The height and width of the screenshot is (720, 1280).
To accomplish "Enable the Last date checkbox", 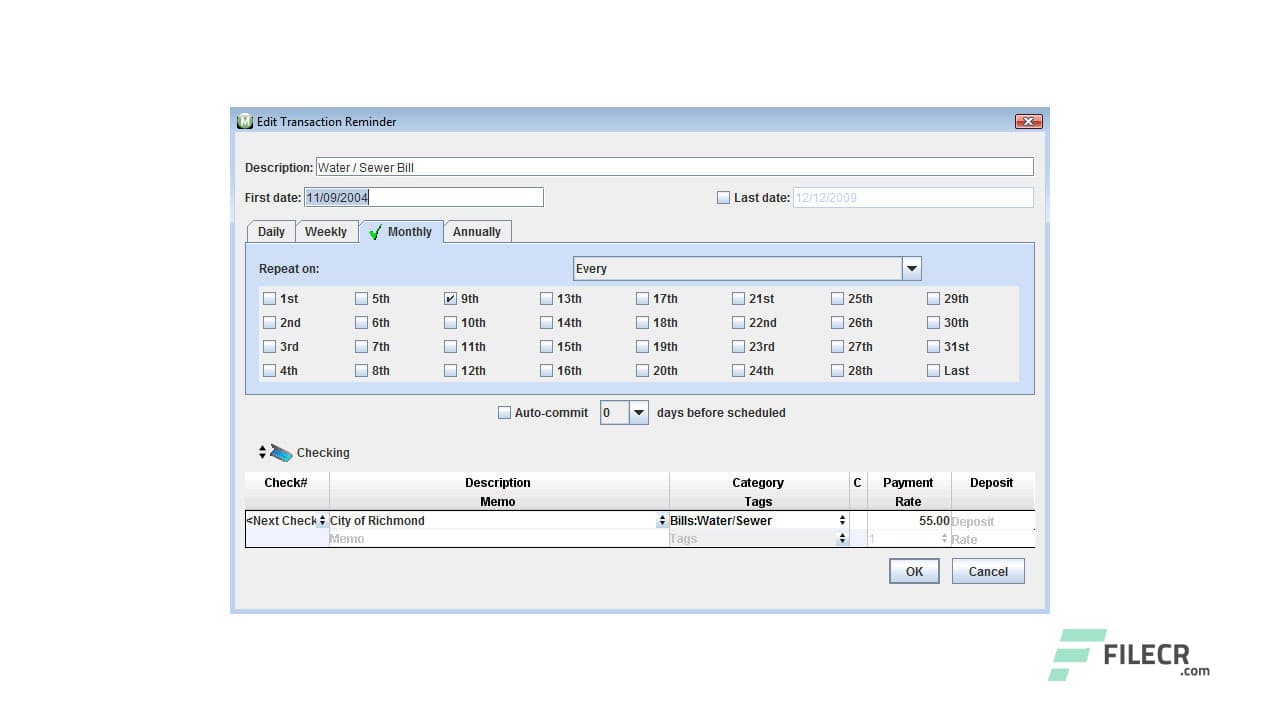I will (x=723, y=198).
